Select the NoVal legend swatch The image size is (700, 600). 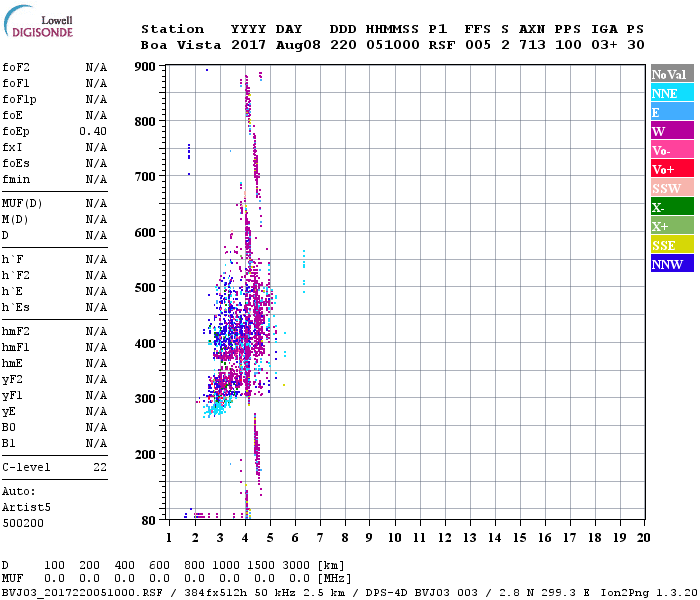tap(672, 74)
